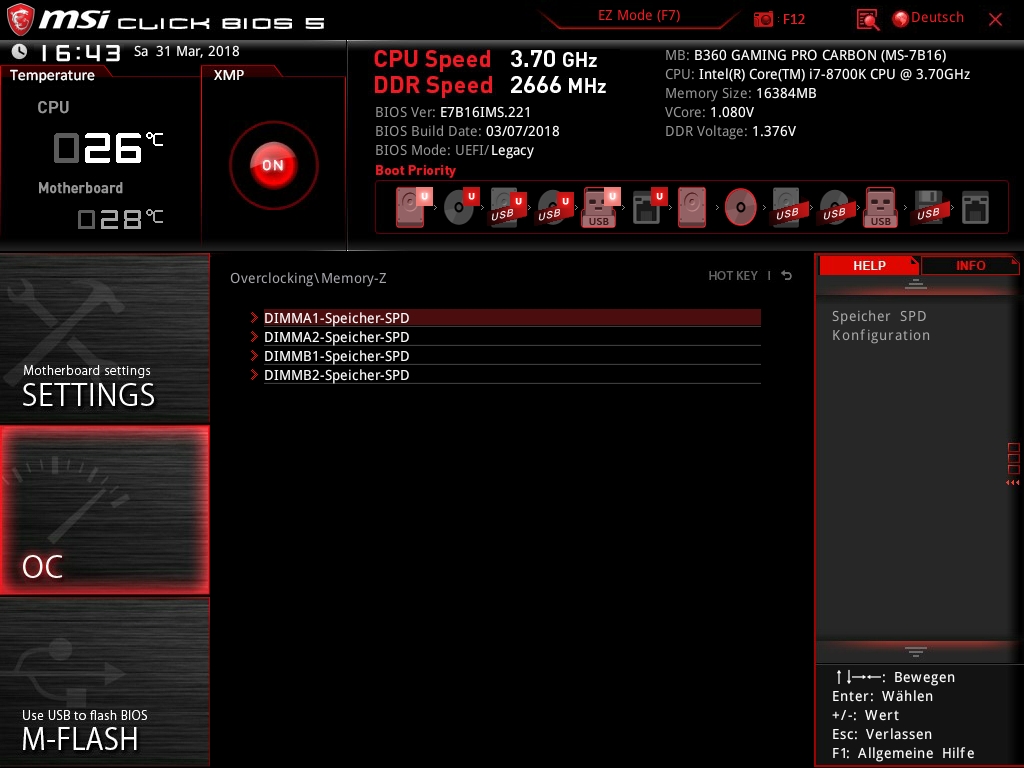Select the legacy CD/DVD boot device icon
This screenshot has width=1024, height=768.
pos(741,208)
